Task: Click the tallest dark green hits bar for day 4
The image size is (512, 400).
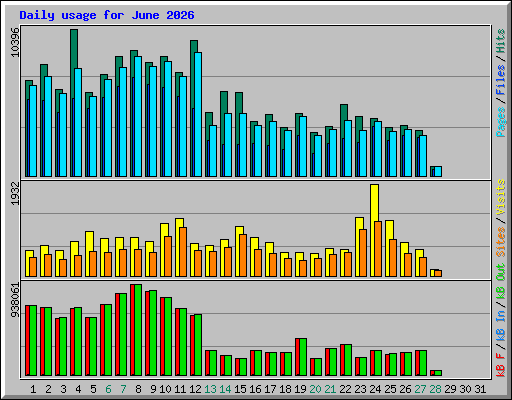Action: pyautogui.click(x=74, y=48)
